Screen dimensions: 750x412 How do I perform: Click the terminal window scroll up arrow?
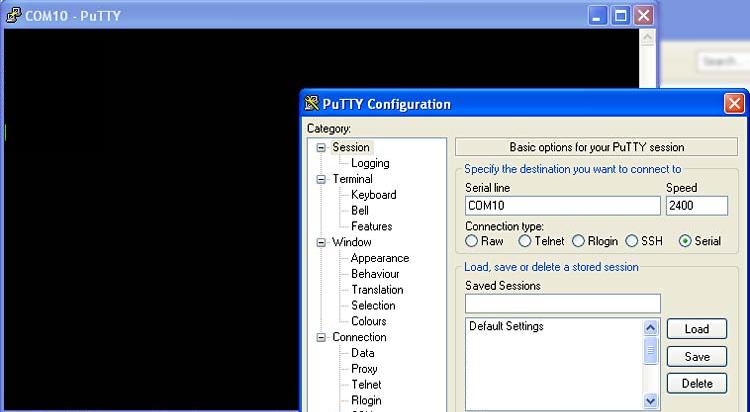pos(647,37)
